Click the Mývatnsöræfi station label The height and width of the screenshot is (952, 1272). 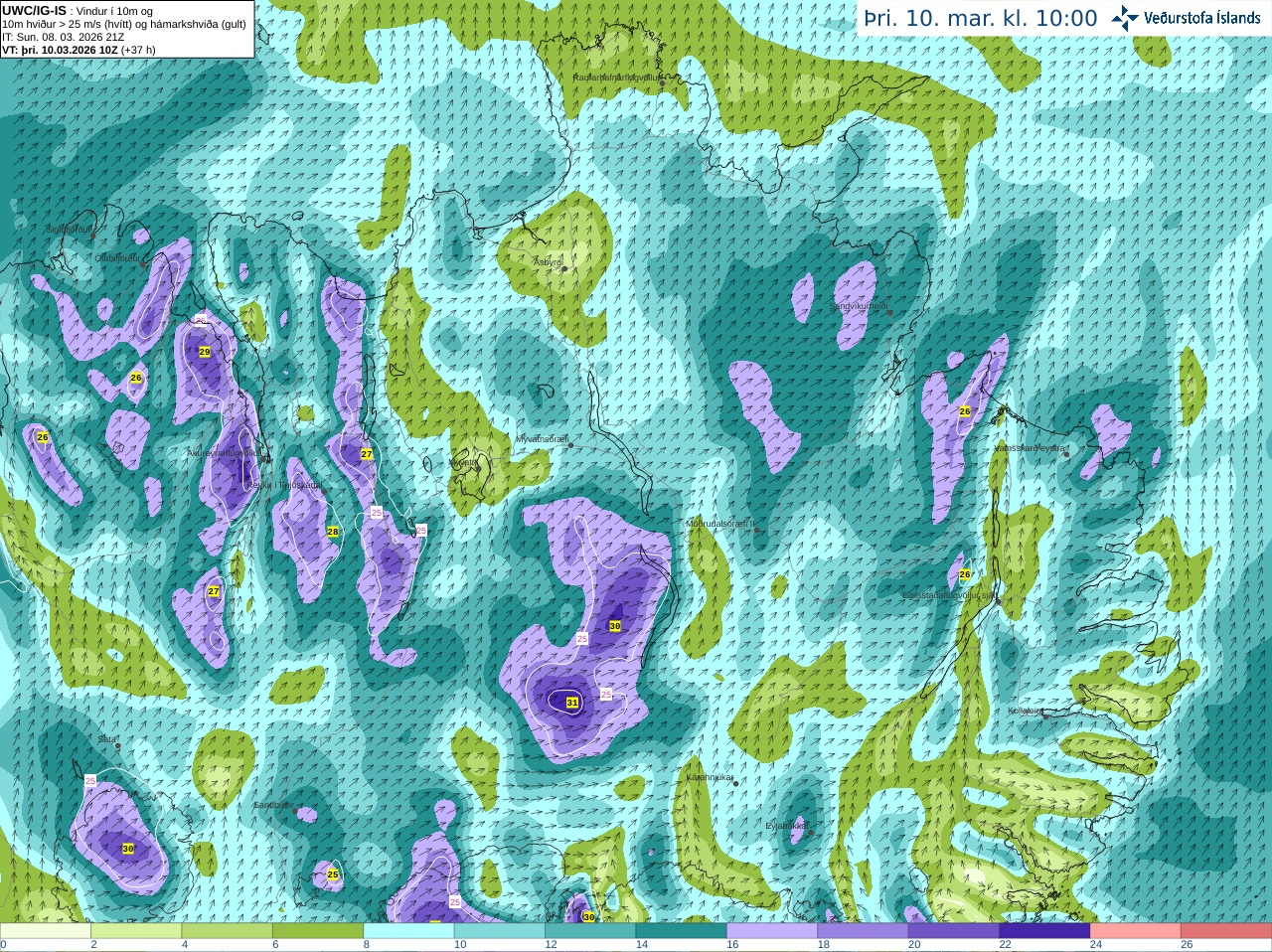[542, 438]
